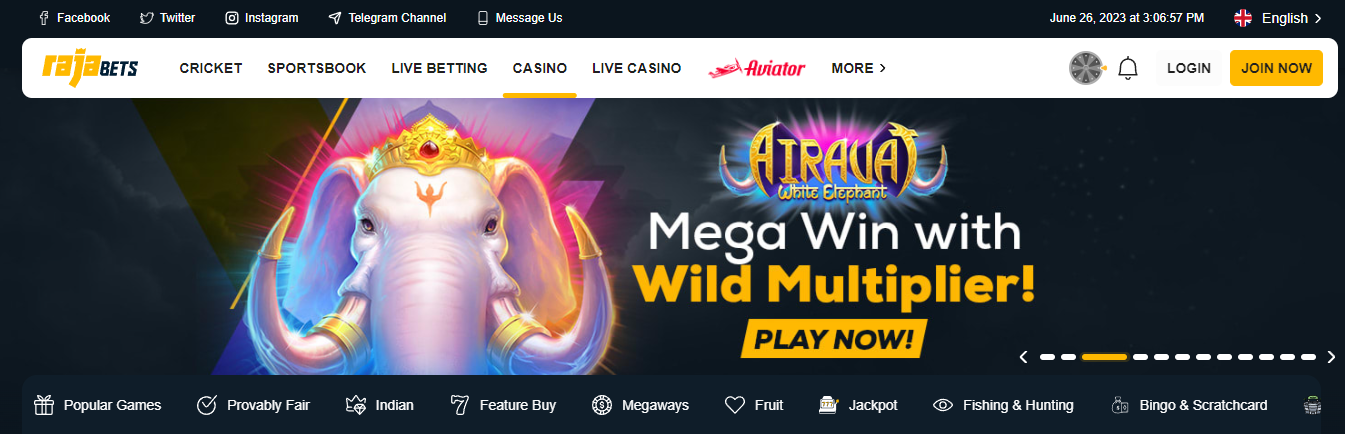1345x434 pixels.
Task: Open the notifications bell icon
Action: (1128, 68)
